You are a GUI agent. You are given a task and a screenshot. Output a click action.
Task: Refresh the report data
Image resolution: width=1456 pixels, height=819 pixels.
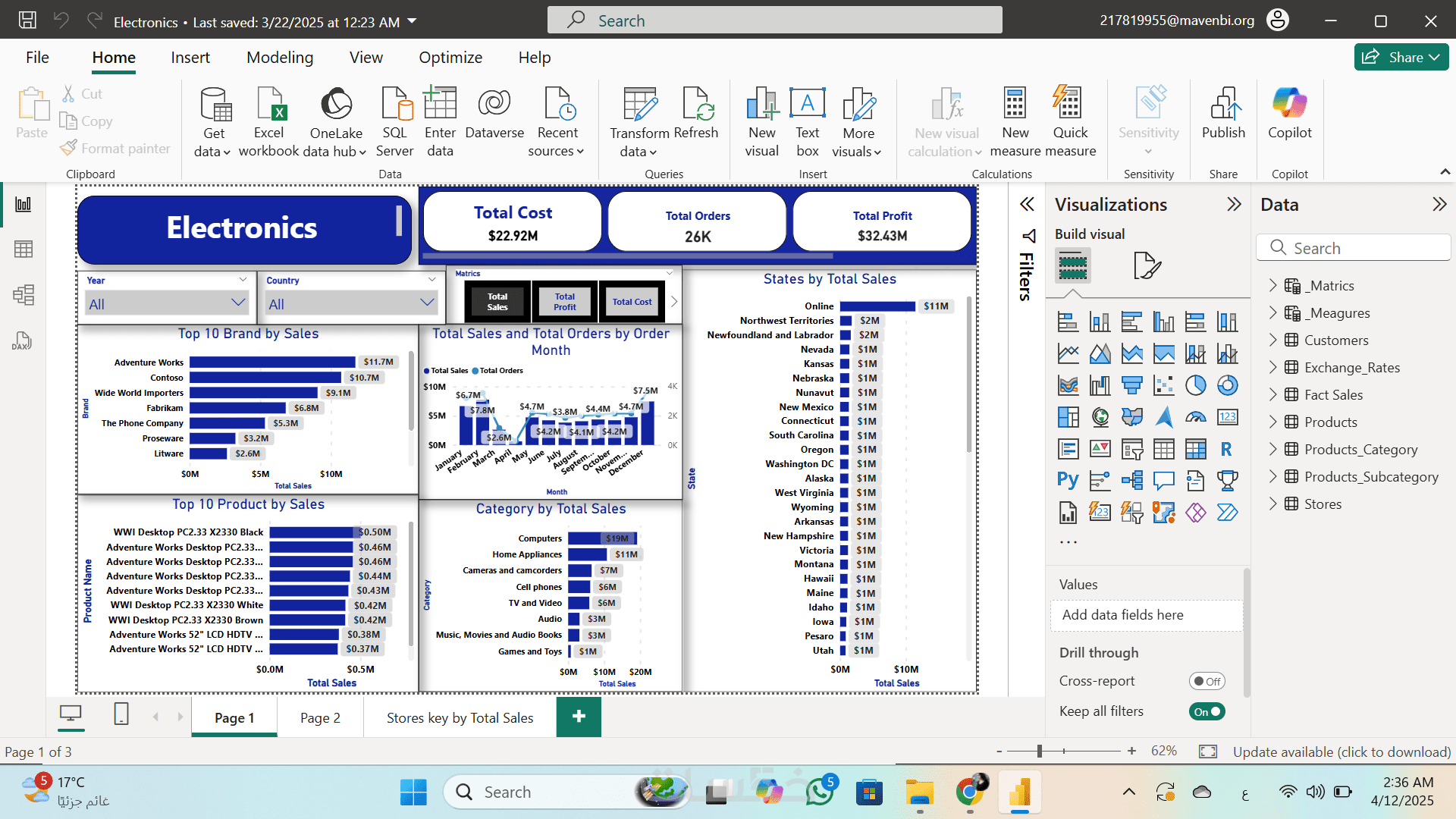(x=696, y=114)
